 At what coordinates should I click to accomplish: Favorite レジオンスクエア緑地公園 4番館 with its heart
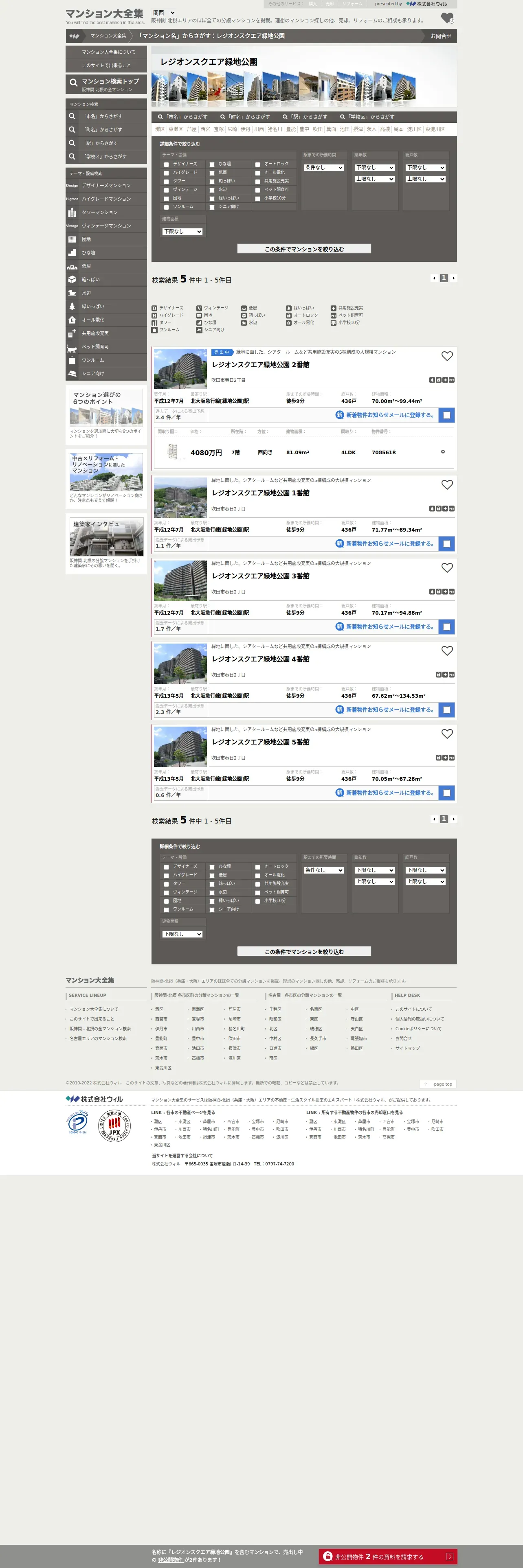[447, 651]
